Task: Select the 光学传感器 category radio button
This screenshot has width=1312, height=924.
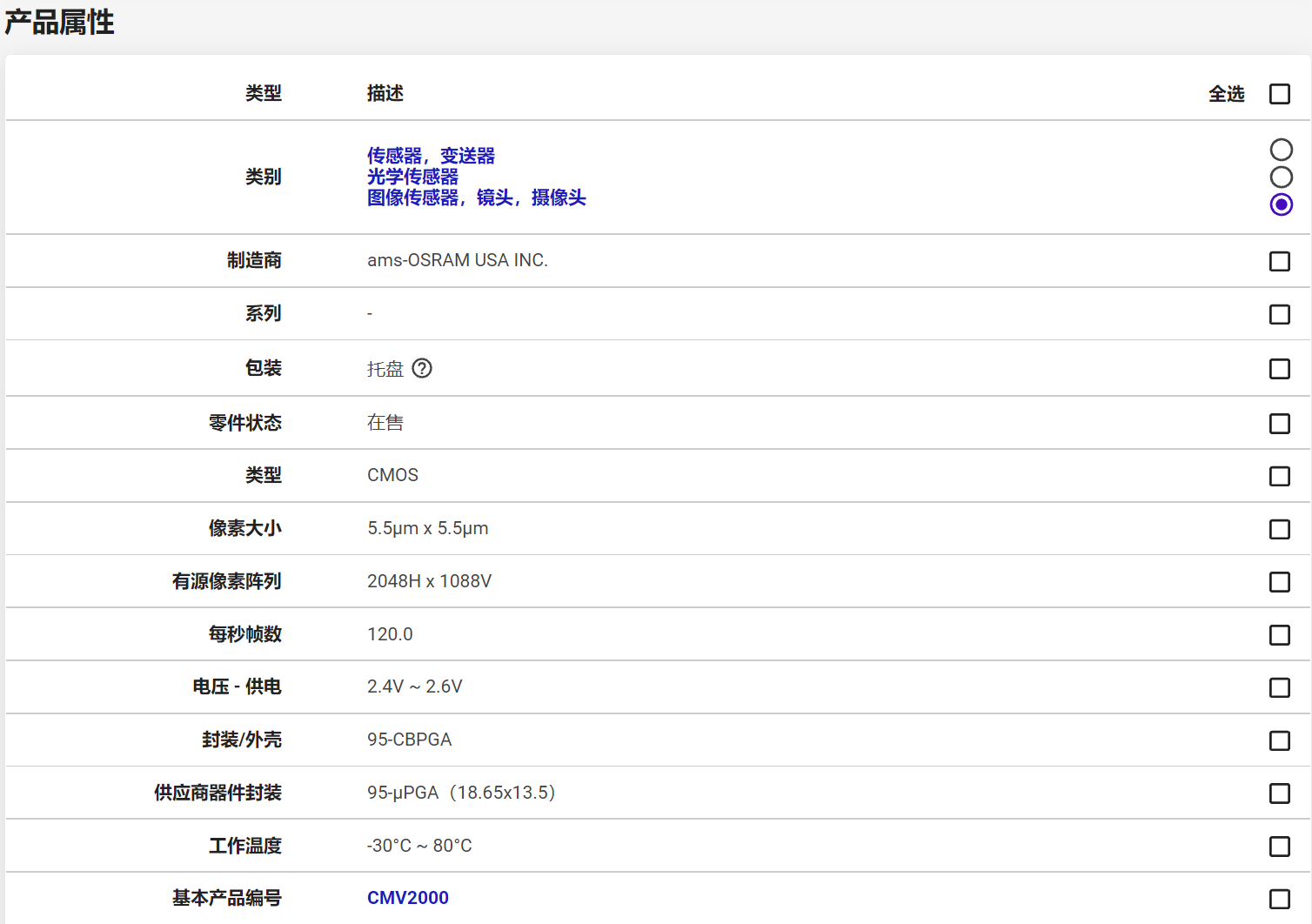Action: 1281,177
